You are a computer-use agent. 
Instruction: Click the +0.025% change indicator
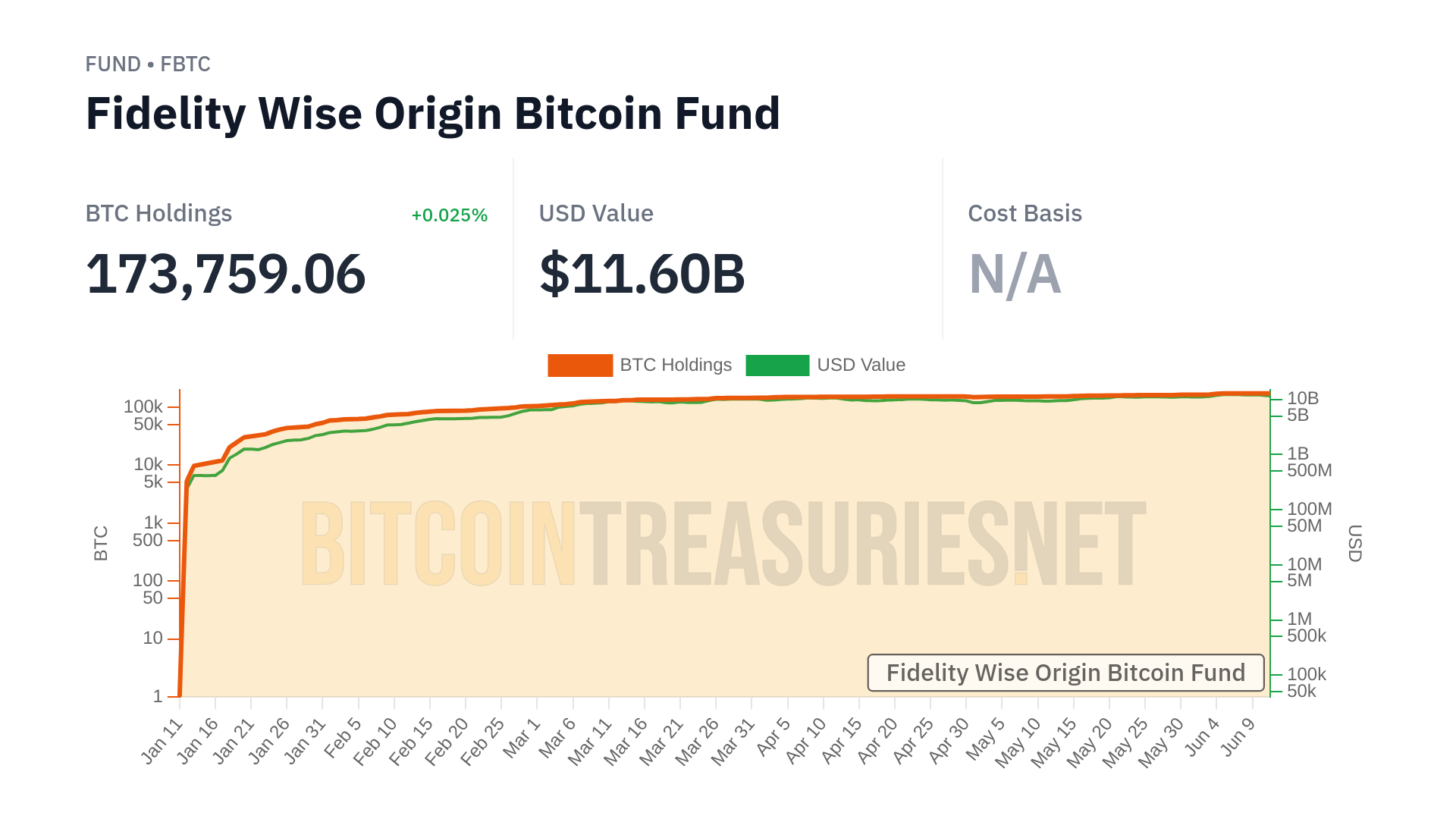[449, 215]
